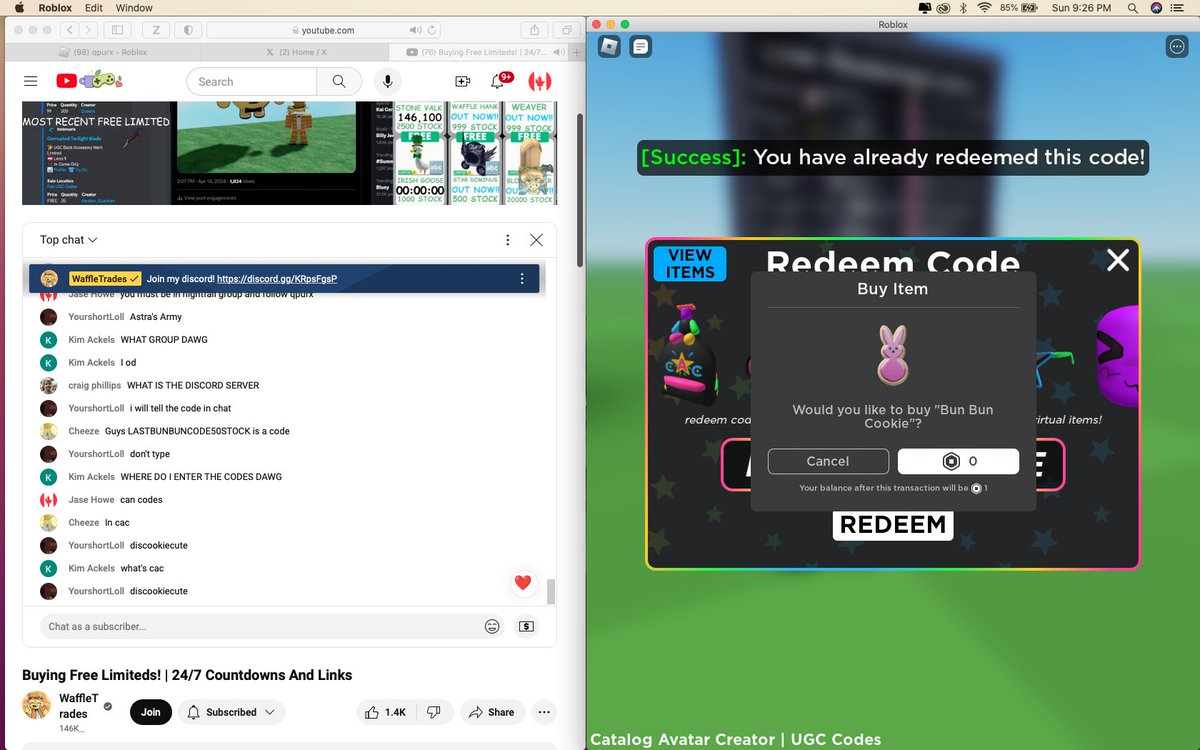Click the Join channel button
Screen dimensions: 1200x750
150,712
